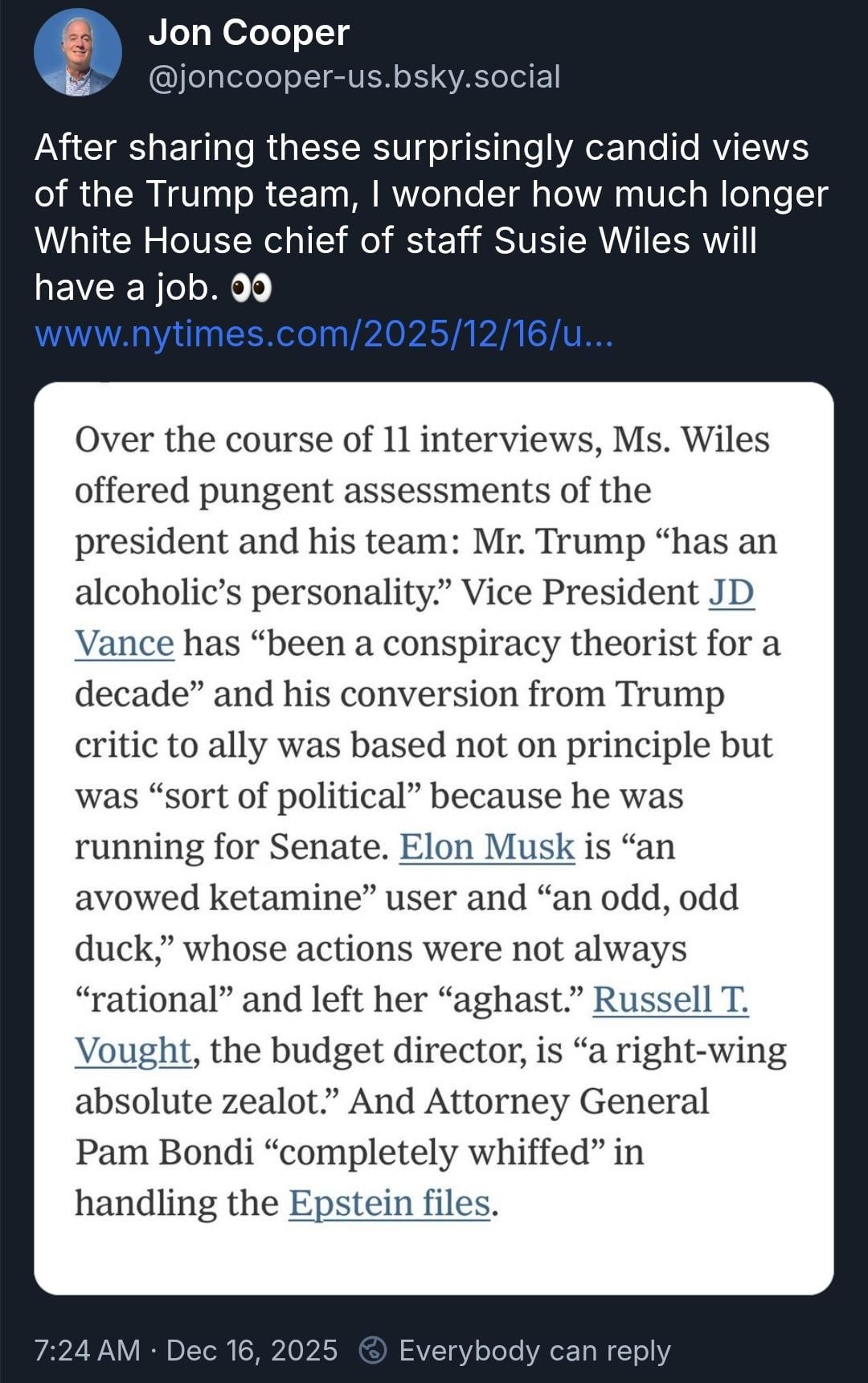
Task: Click the globe icon beside reply settings
Action: tap(373, 1350)
